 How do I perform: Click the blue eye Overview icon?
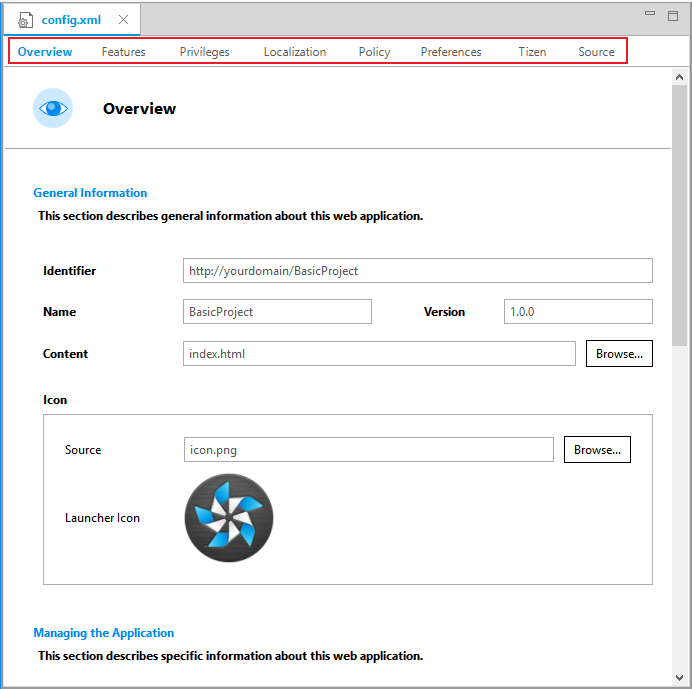(x=53, y=108)
